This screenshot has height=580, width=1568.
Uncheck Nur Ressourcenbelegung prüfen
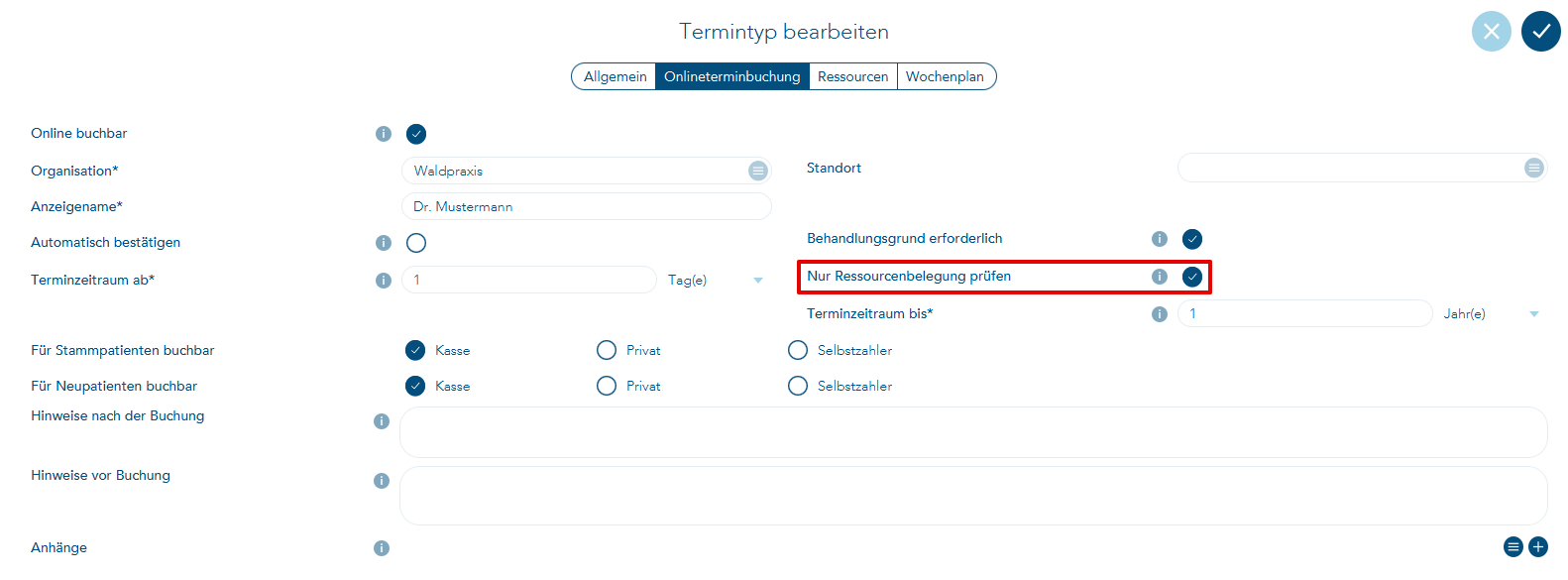click(x=1192, y=277)
